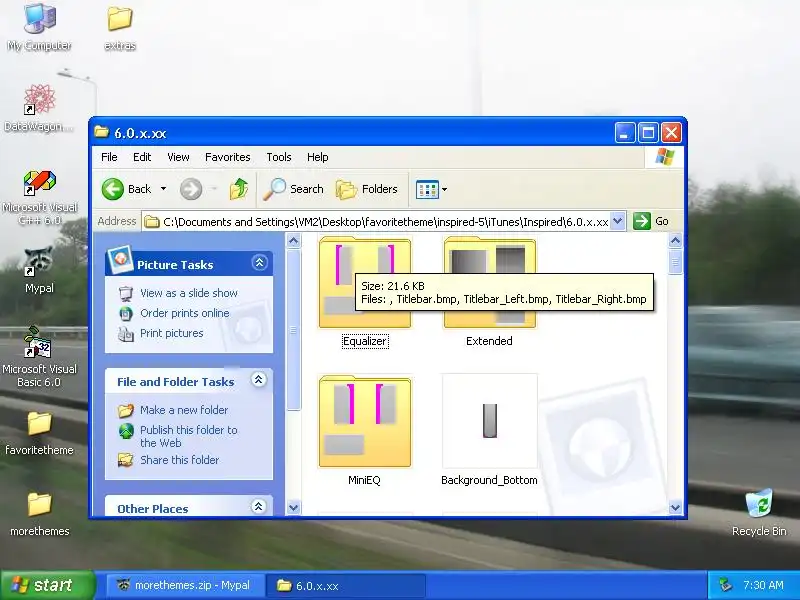Image resolution: width=800 pixels, height=600 pixels.
Task: Open the Help menu
Action: coord(317,157)
